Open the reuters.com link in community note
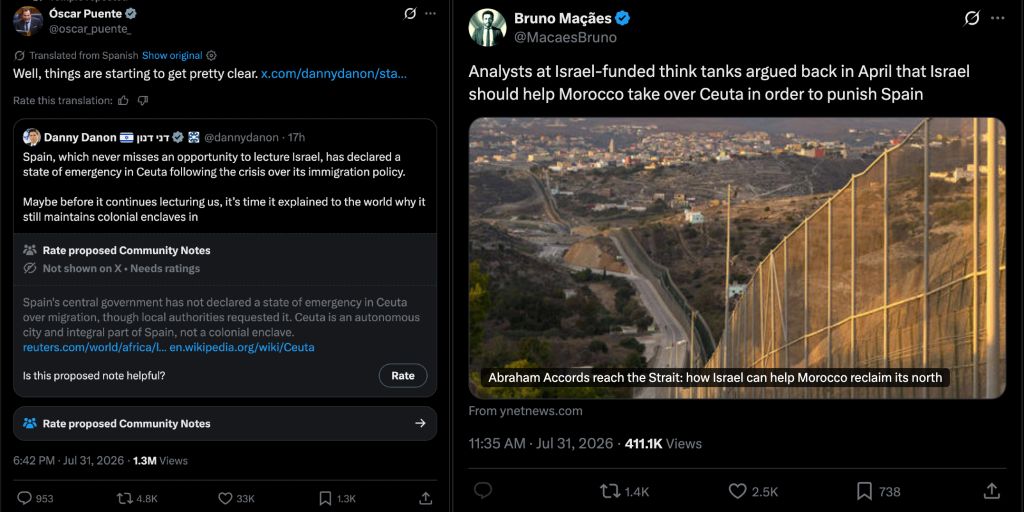Image resolution: width=1024 pixels, height=512 pixels. coord(94,347)
